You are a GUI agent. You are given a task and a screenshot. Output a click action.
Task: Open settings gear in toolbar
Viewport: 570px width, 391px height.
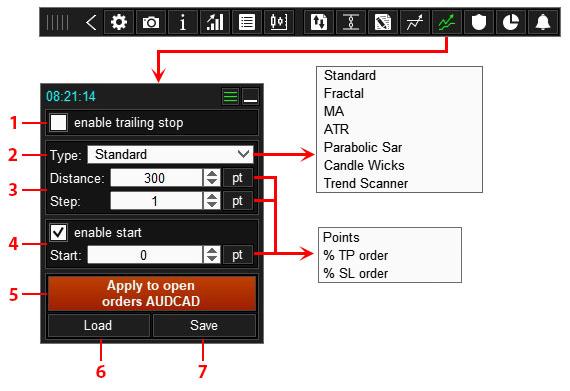[x=119, y=22]
